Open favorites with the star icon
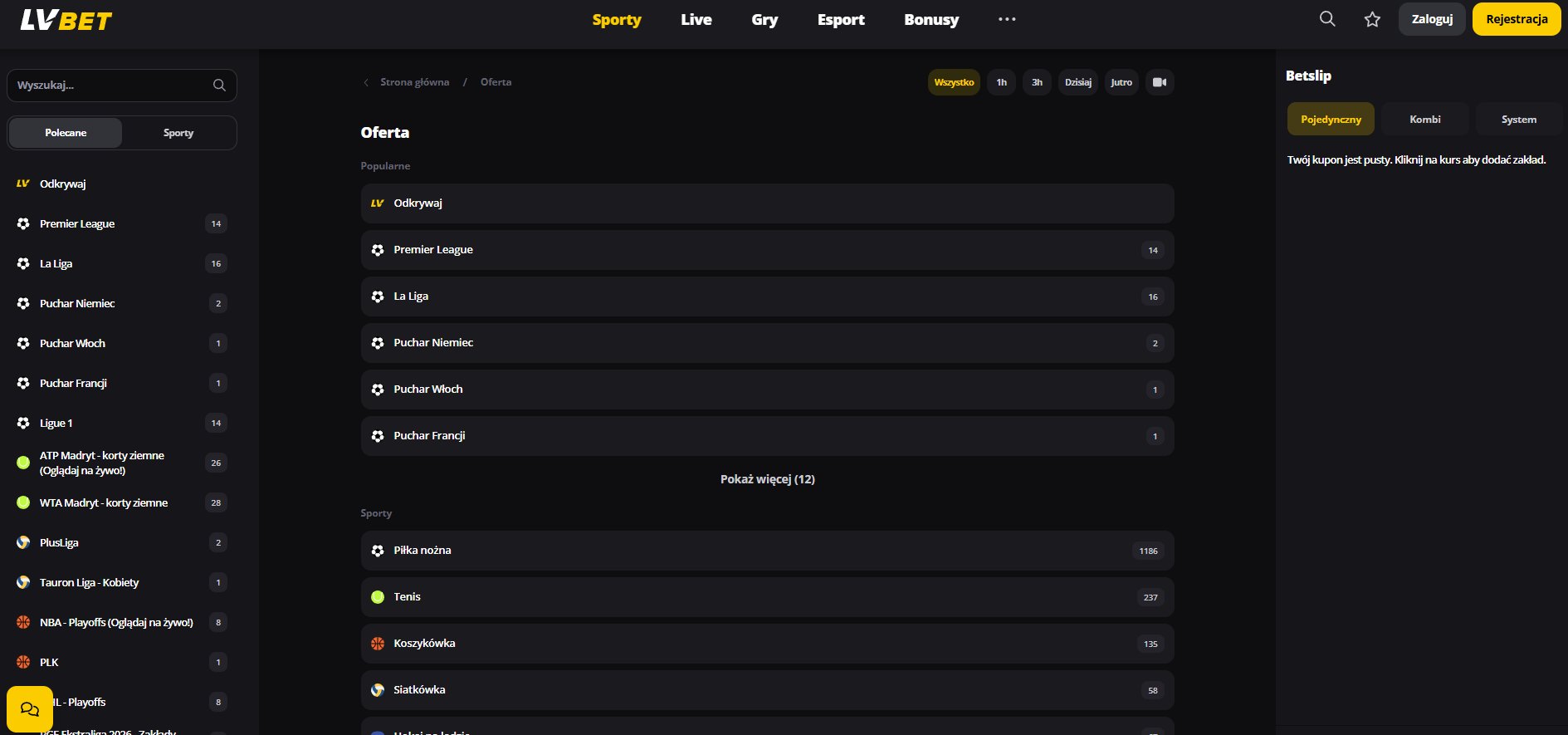Viewport: 1568px width, 735px height. pos(1372,19)
